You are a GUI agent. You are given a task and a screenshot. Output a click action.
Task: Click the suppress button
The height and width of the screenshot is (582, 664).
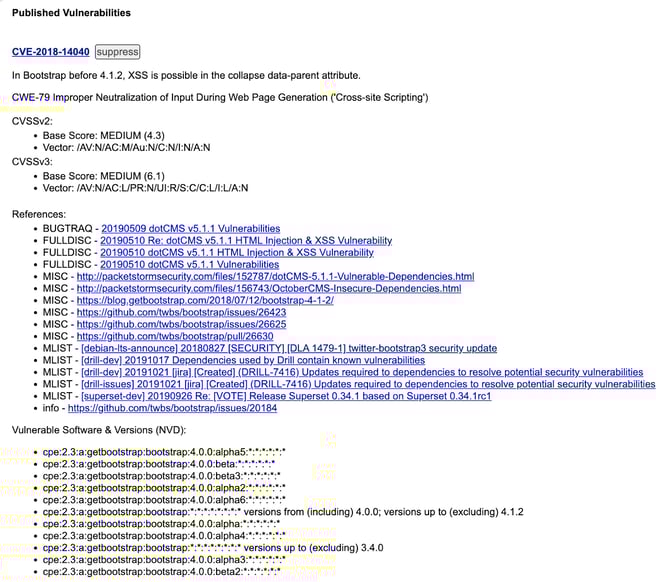[x=117, y=52]
